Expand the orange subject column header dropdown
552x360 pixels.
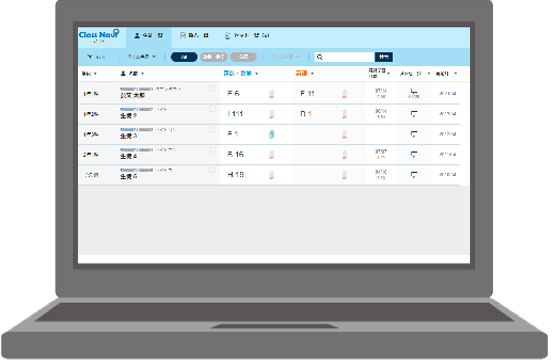305,73
